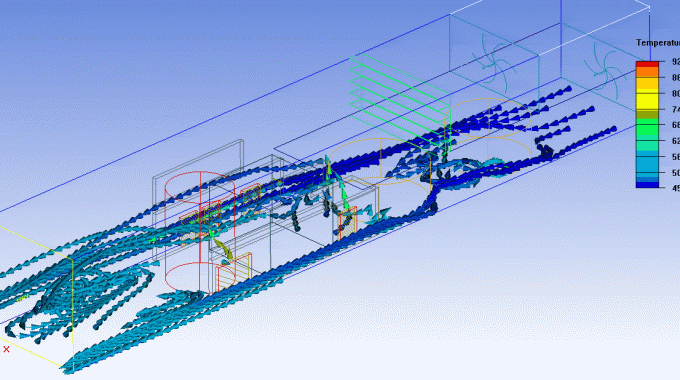This screenshot has height=380, width=680.
Task: Click the bright yellow band in the legend
Action: 647,101
